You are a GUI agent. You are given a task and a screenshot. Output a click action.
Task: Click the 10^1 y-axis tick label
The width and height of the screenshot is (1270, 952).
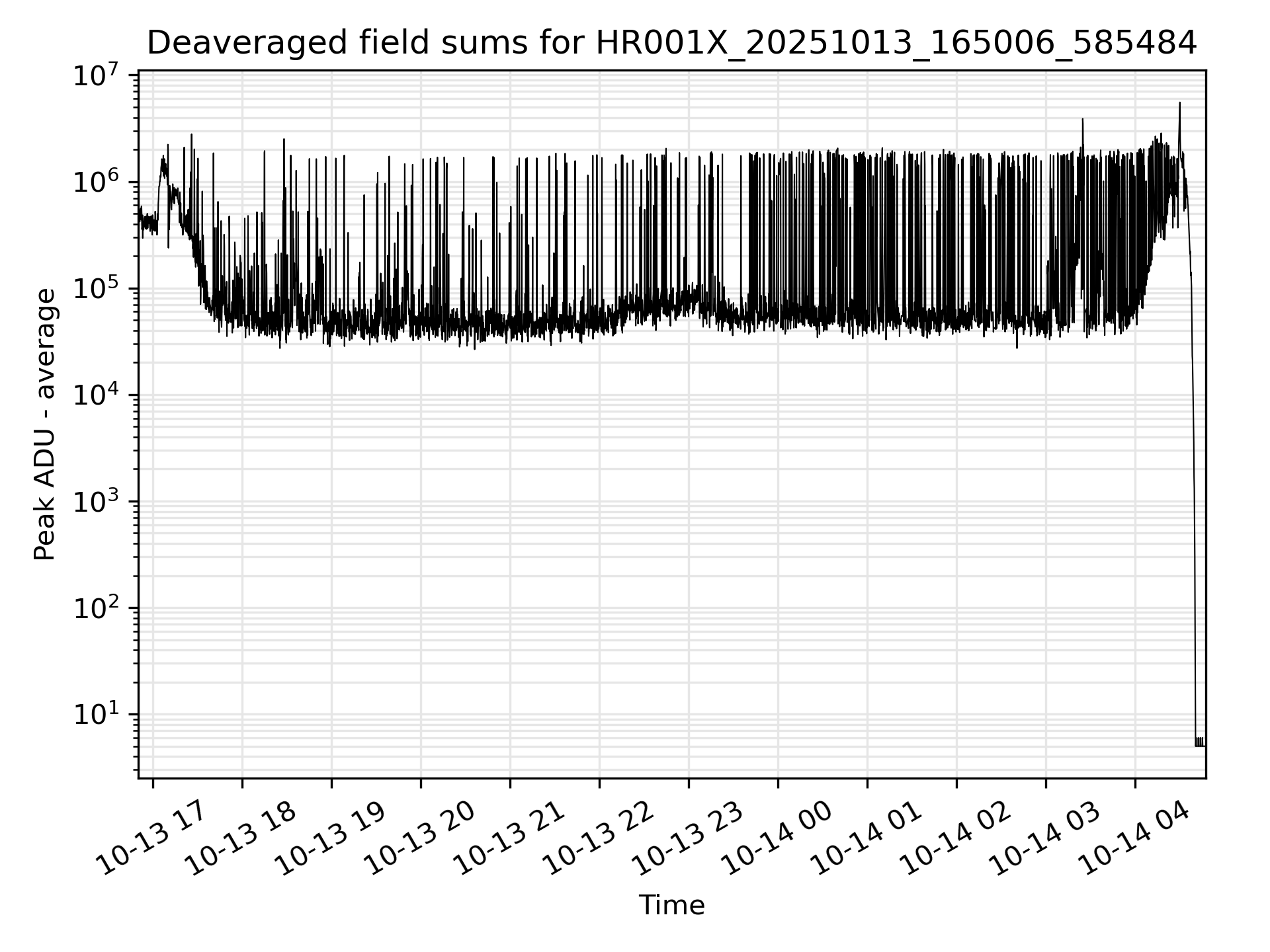click(x=95, y=715)
